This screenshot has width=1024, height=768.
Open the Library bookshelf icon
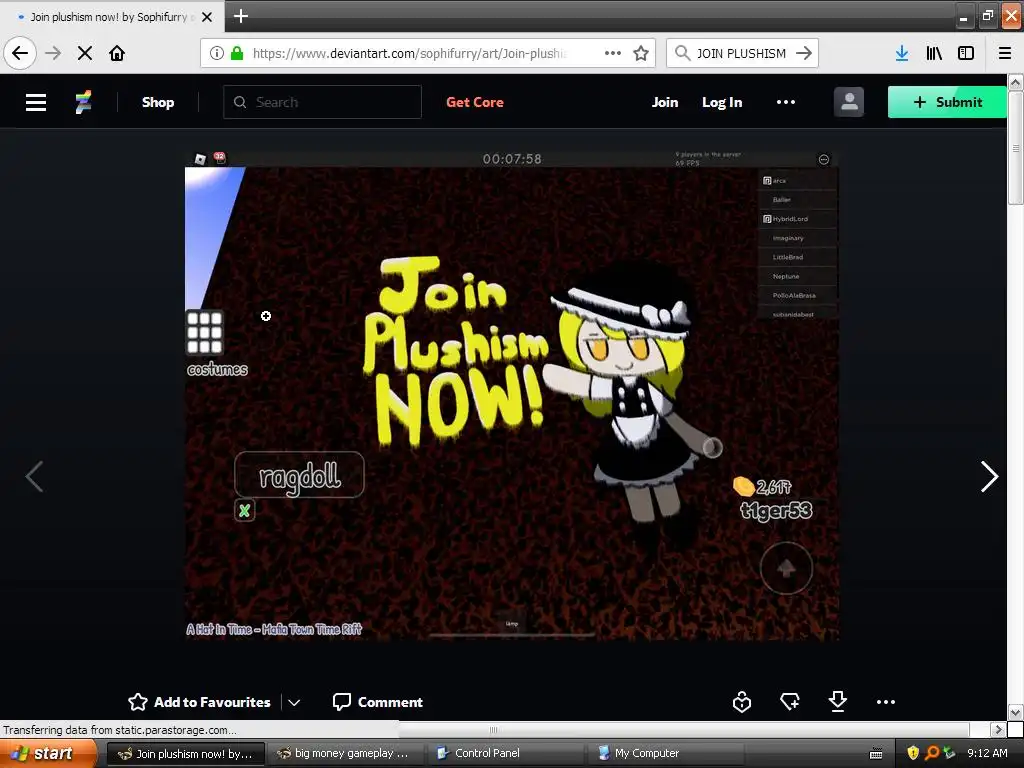pos(934,53)
